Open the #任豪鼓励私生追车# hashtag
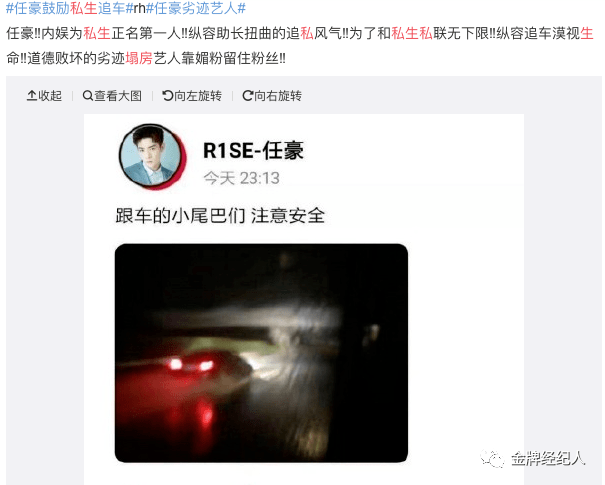This screenshot has height=485, width=605. (69, 8)
